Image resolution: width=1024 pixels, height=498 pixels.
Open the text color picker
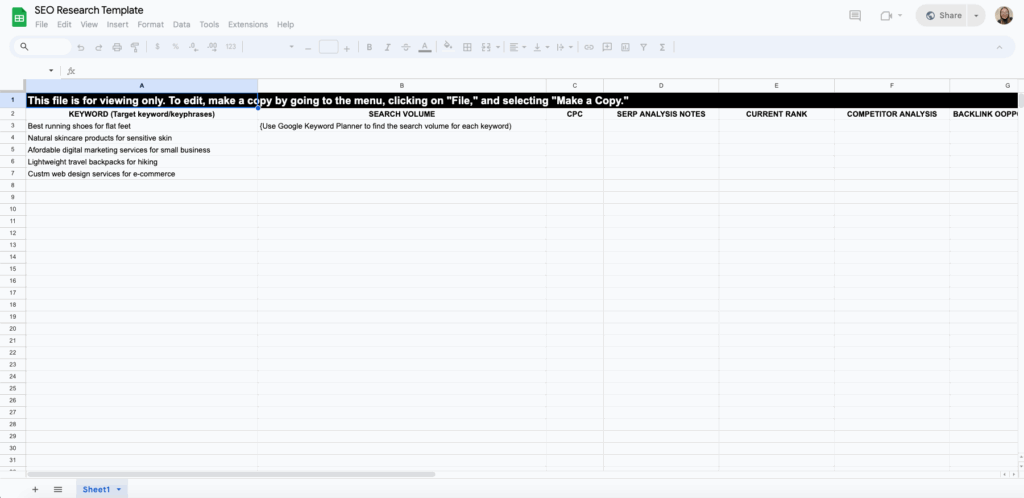(x=424, y=47)
